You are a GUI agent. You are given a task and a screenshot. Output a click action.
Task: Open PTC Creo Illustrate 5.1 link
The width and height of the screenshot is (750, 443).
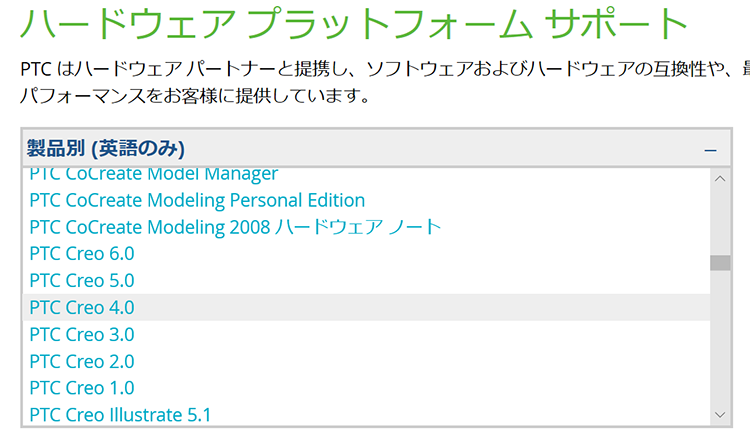(120, 415)
